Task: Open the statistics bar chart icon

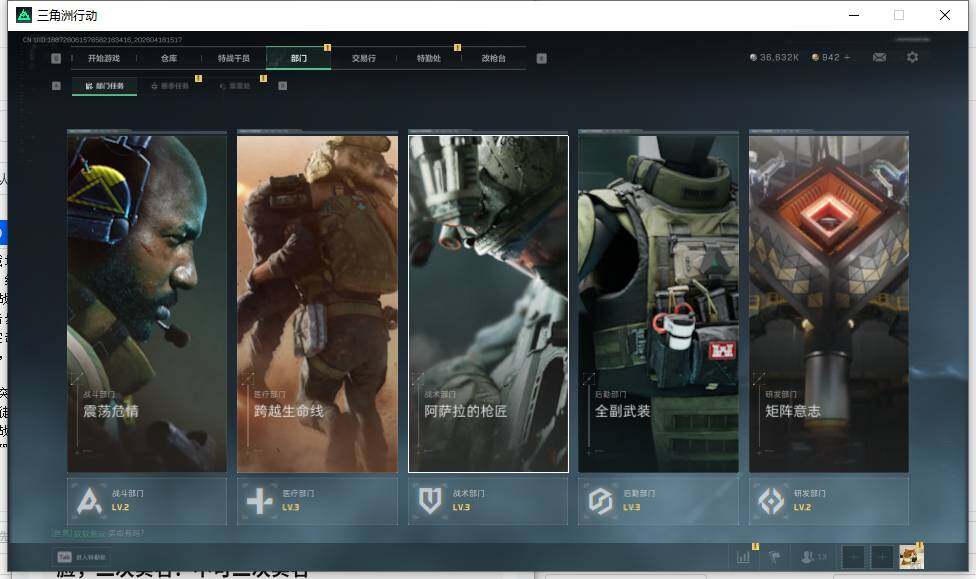Action: pos(743,557)
